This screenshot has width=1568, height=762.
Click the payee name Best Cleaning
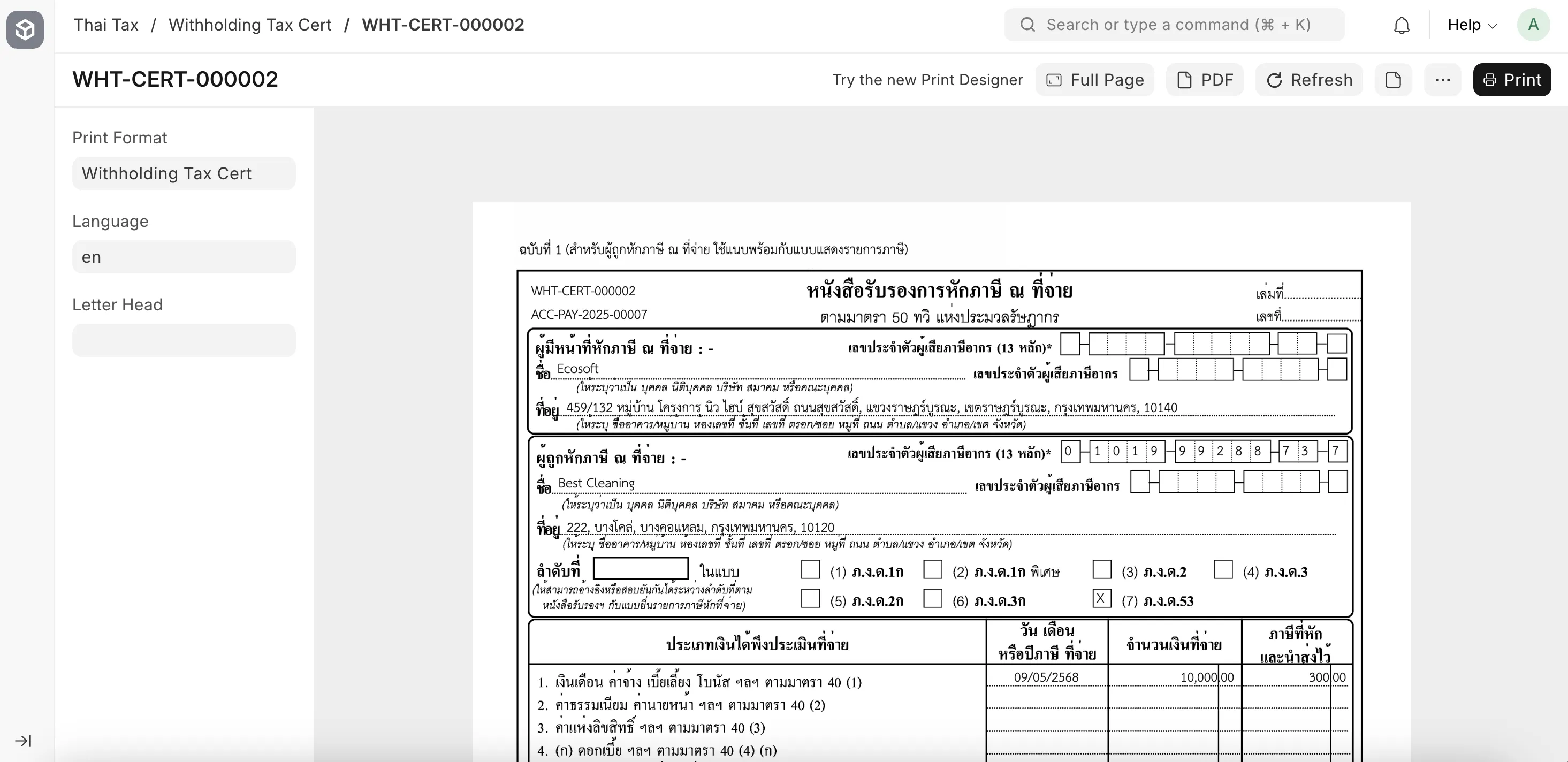[x=596, y=483]
